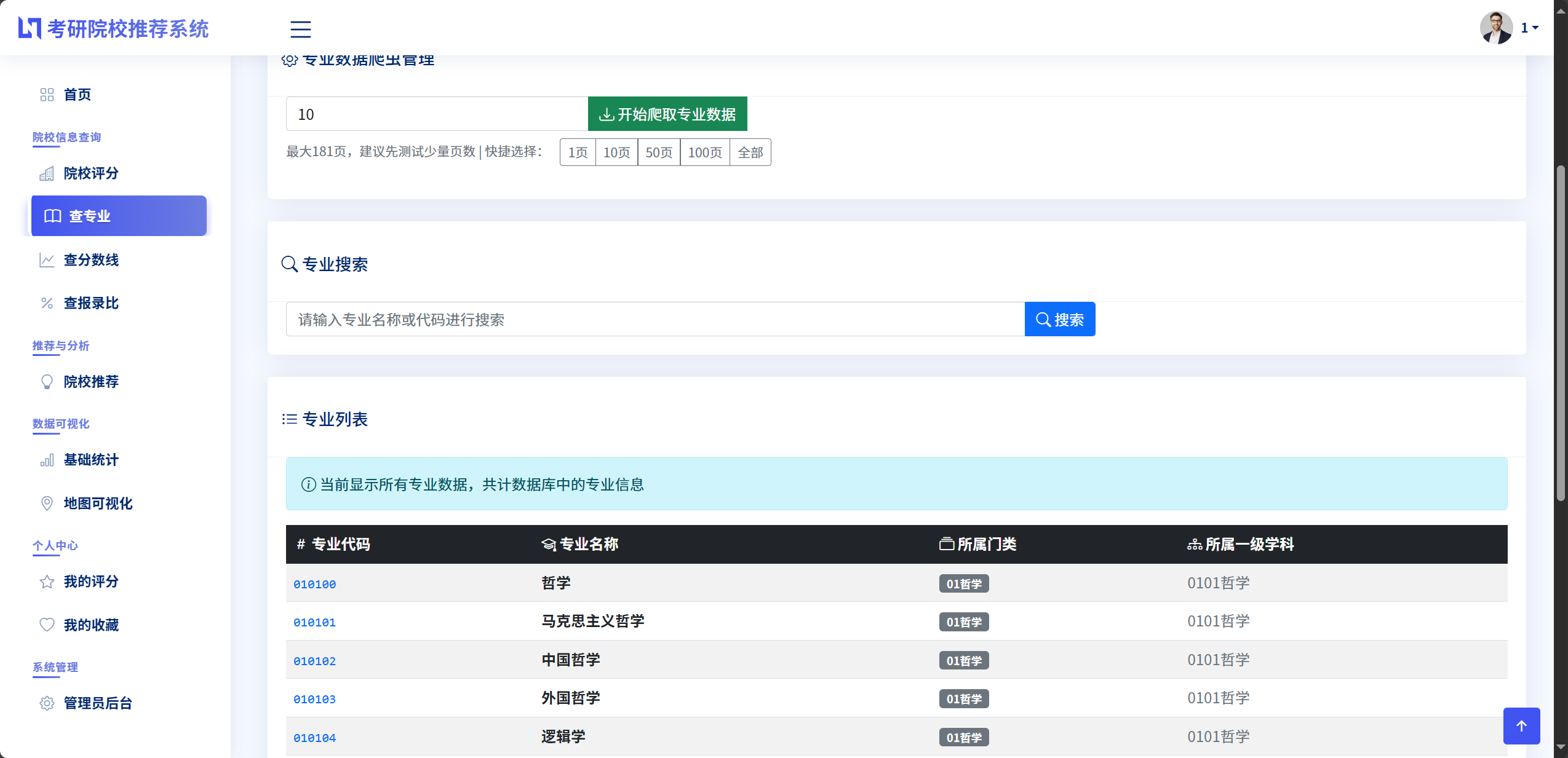Select the 50页 quick option
The height and width of the screenshot is (758, 1568).
click(x=658, y=152)
